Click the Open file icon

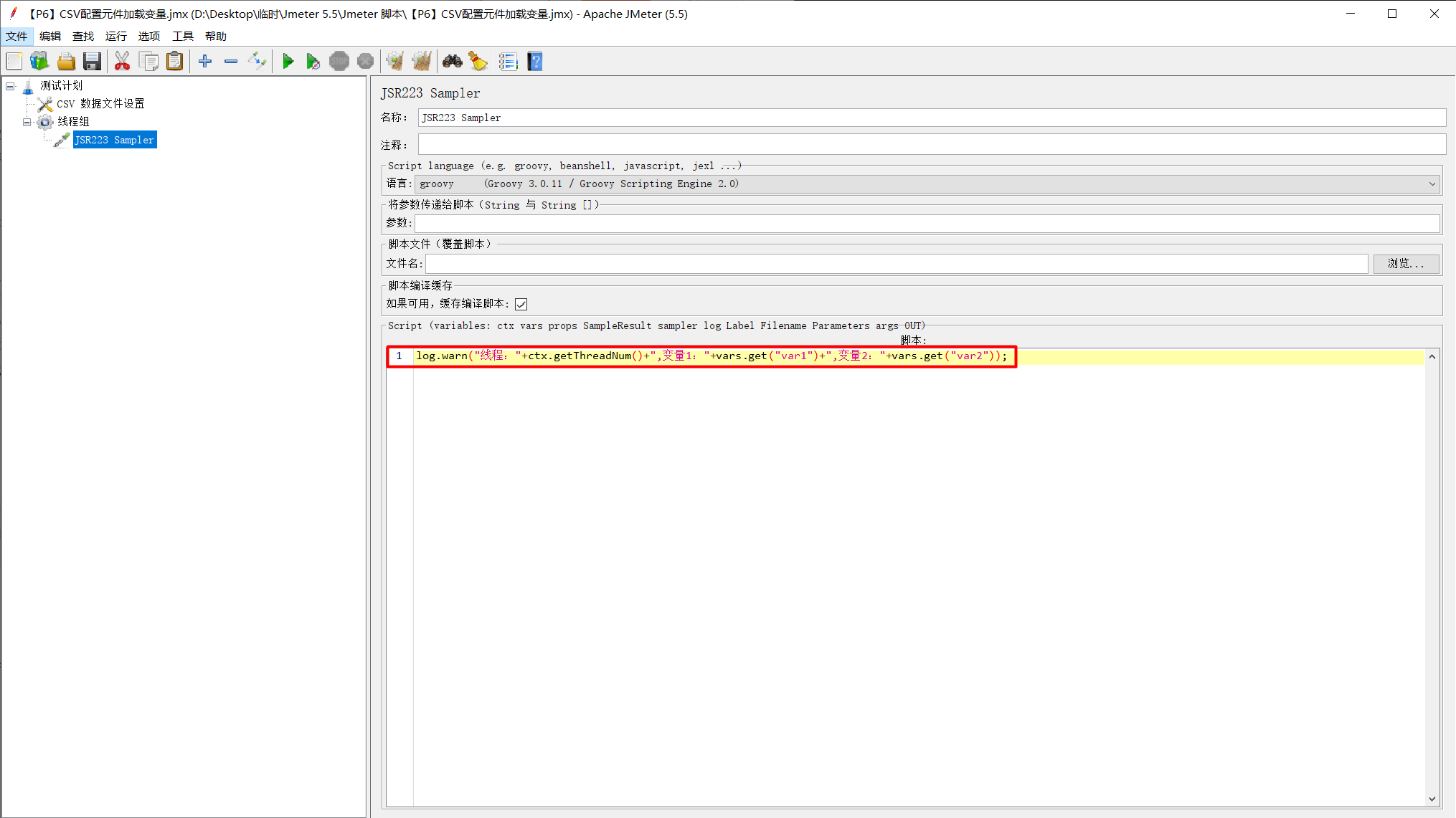point(67,62)
